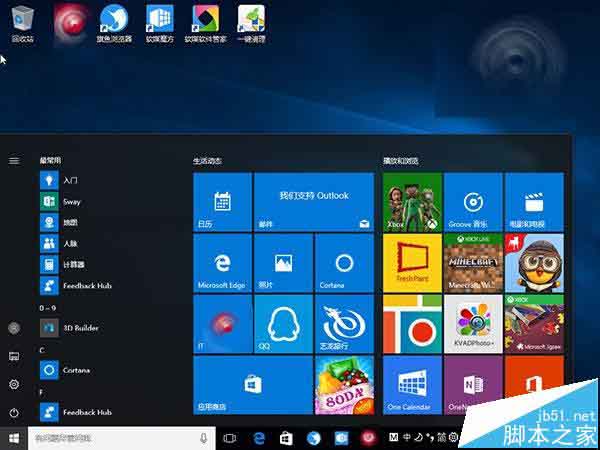Open Store from the taskbar

[x=286, y=438]
